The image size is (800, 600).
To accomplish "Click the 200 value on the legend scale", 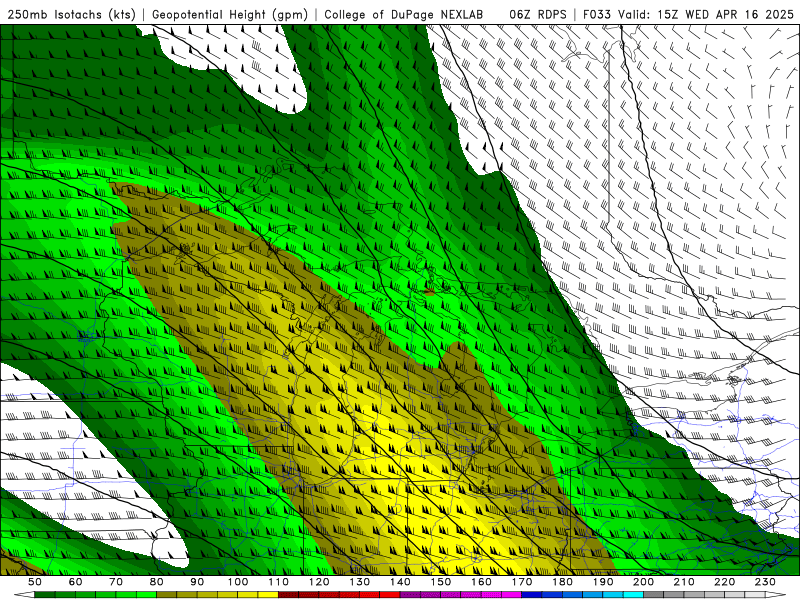I will point(643,582).
